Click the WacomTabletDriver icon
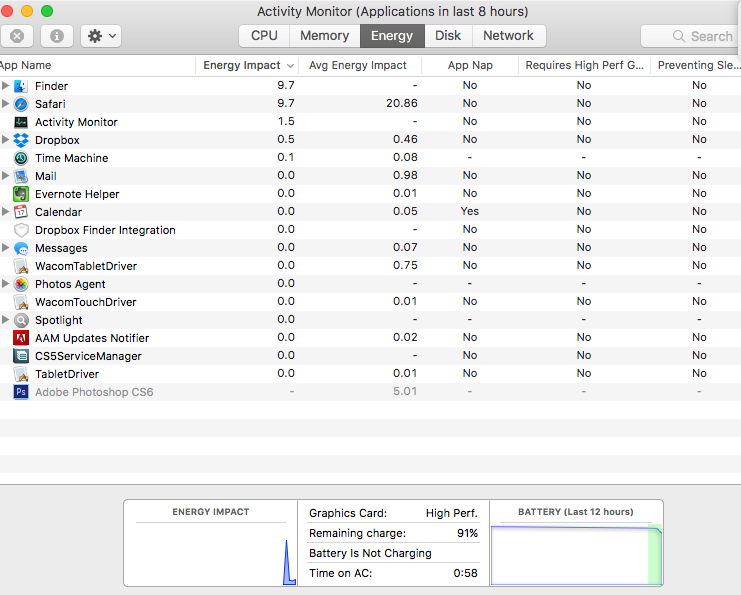Image resolution: width=741 pixels, height=595 pixels. pyautogui.click(x=21, y=266)
